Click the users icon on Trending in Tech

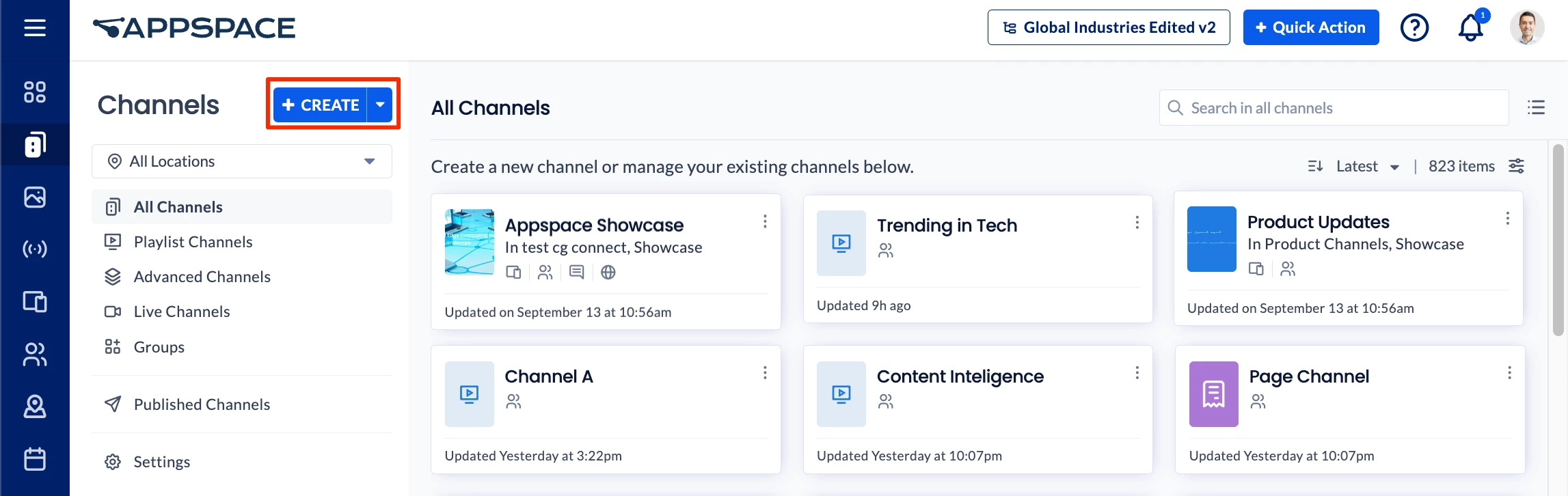pyautogui.click(x=886, y=251)
